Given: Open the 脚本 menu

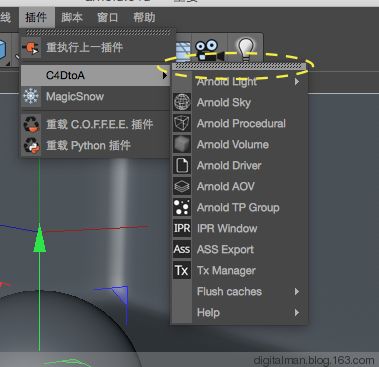Looking at the screenshot, I should click(72, 17).
